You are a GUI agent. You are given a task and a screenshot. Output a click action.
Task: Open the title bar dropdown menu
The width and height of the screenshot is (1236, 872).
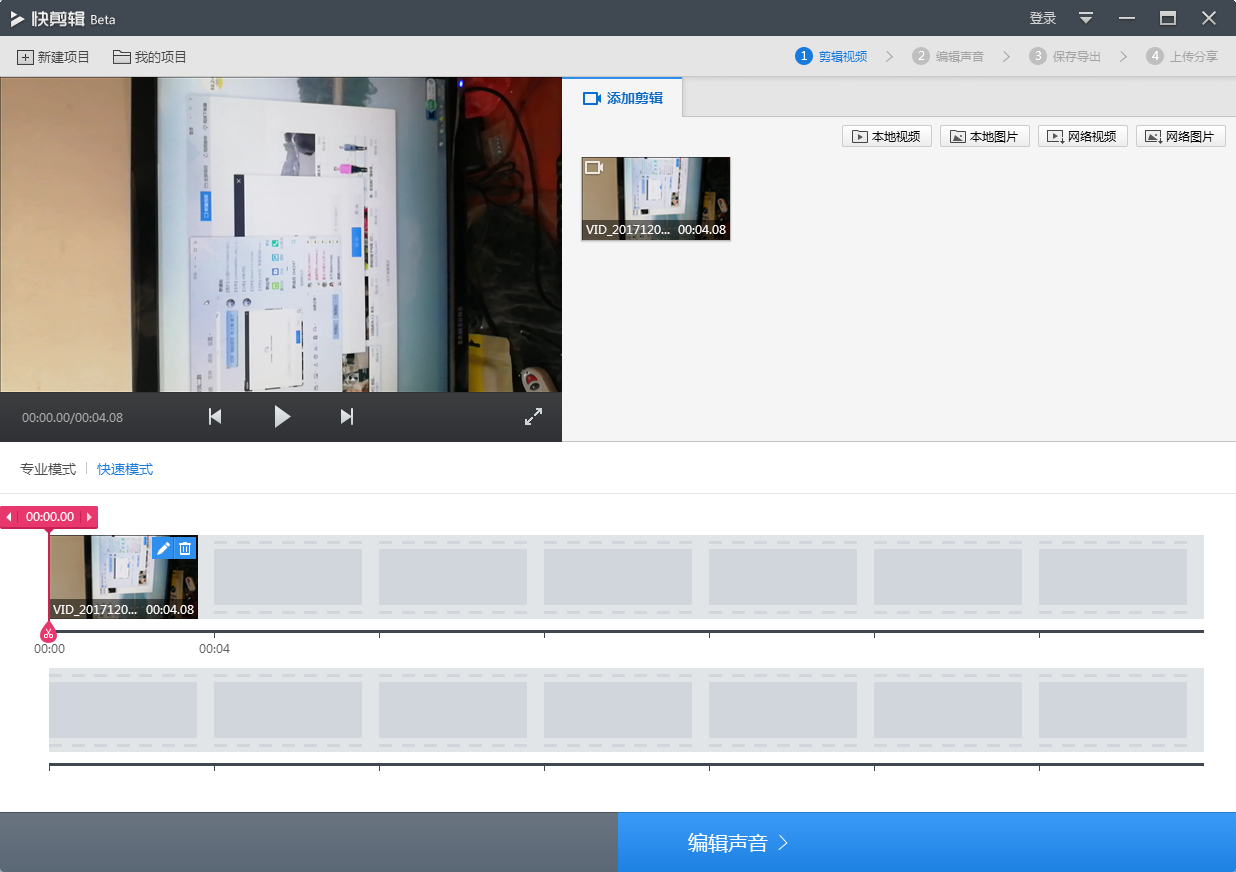pyautogui.click(x=1086, y=18)
